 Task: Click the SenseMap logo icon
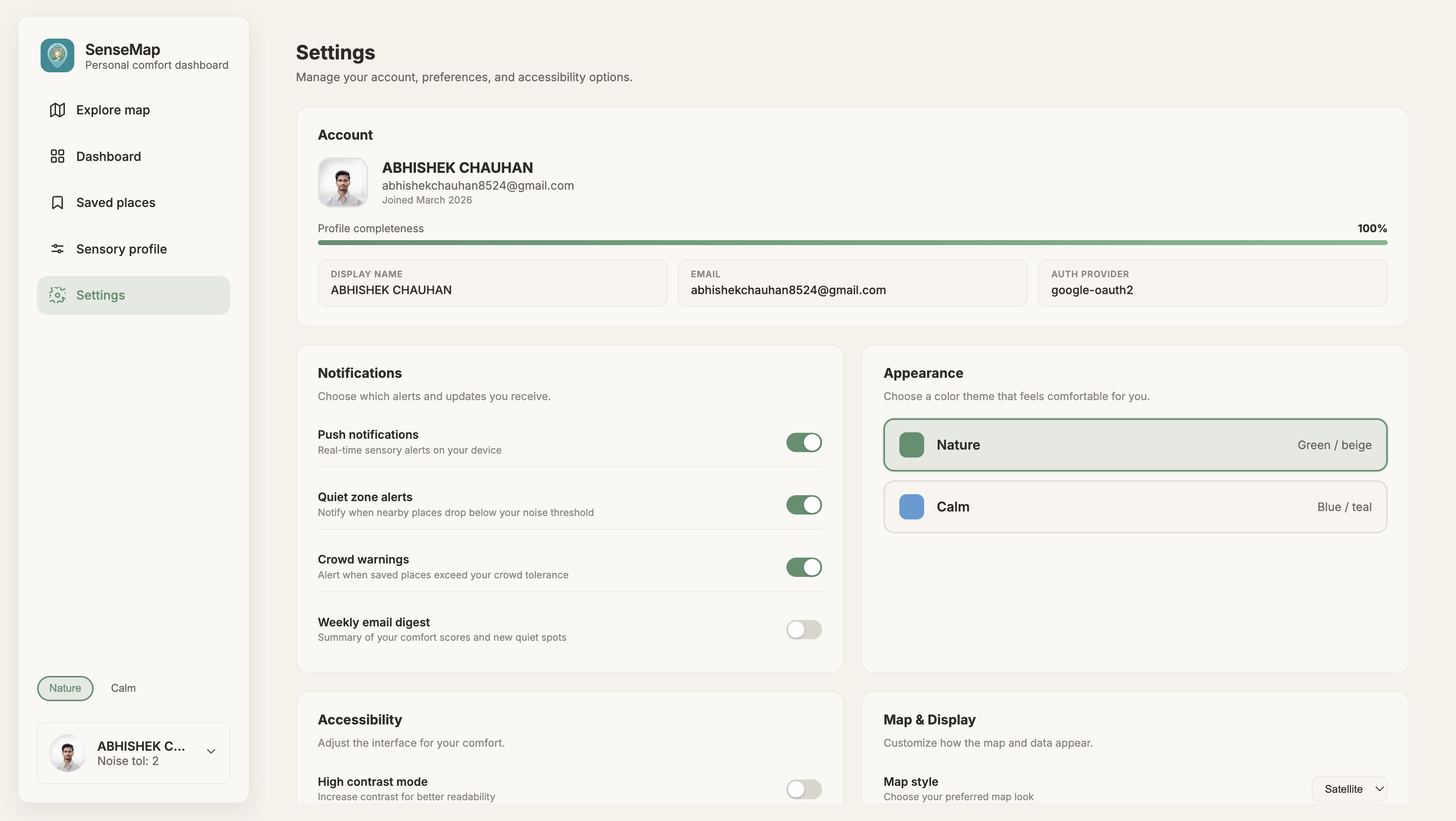click(57, 55)
